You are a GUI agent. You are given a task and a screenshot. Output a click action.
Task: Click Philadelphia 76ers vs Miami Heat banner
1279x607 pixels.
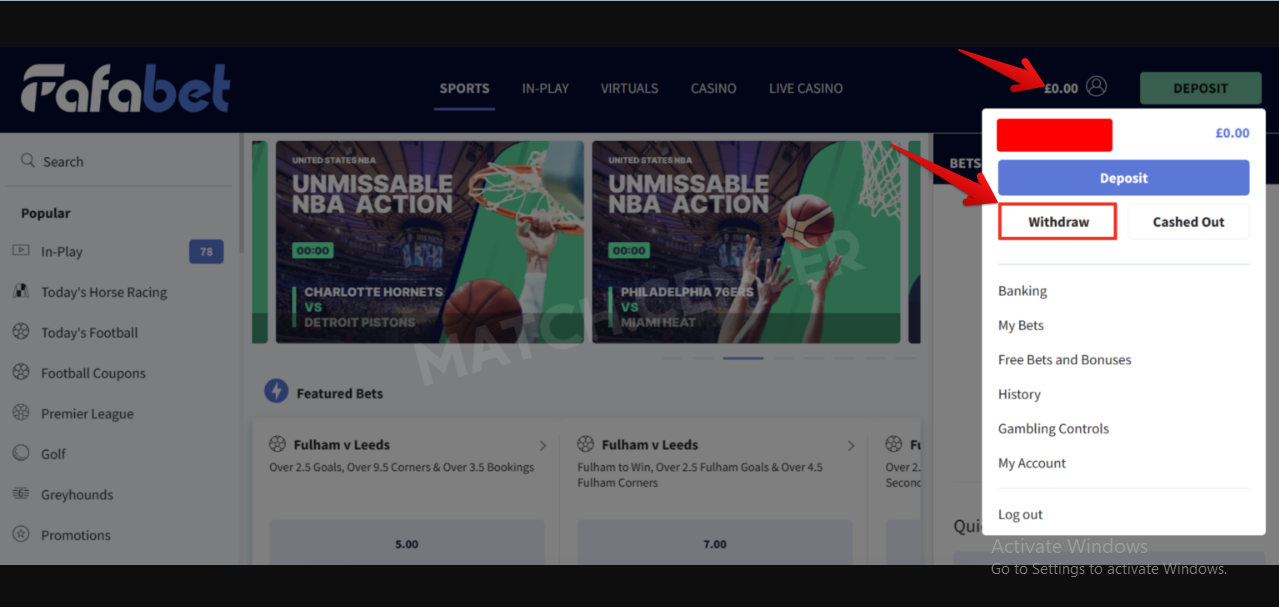point(746,242)
